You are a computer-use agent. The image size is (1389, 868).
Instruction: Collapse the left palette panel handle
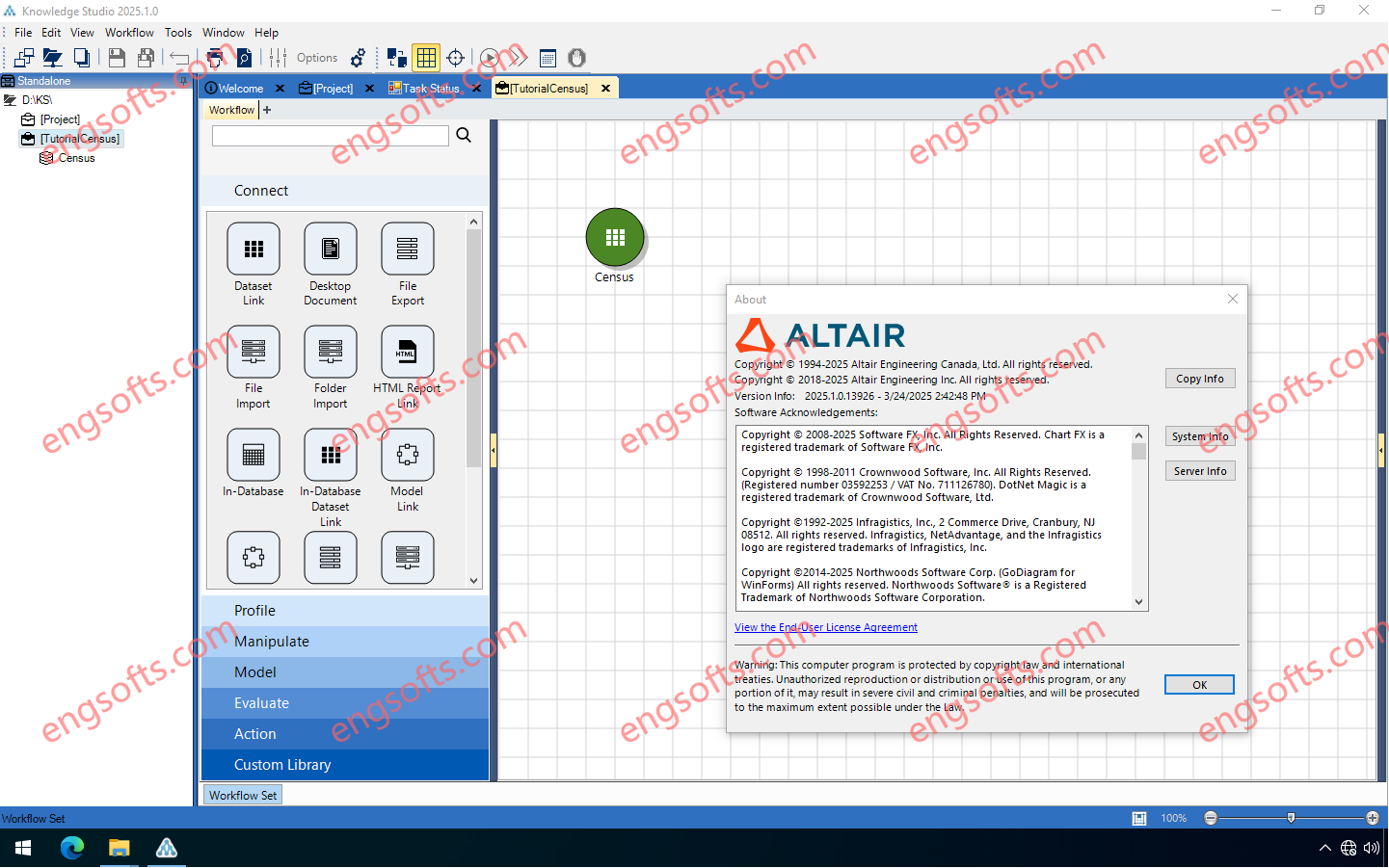coord(494,450)
